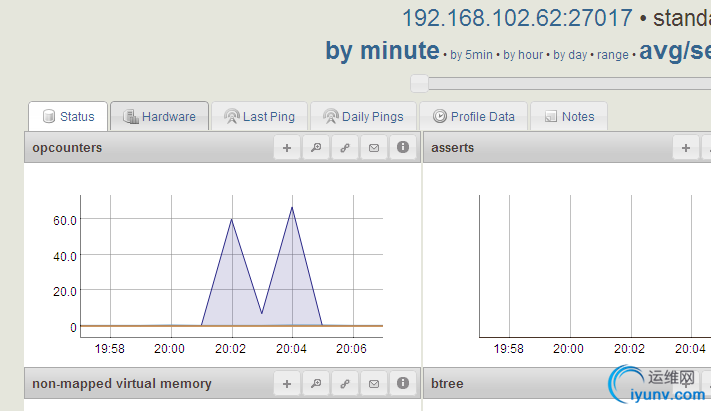Viewport: 711px width, 411px height.
Task: Click the btree panel title
Action: coord(447,384)
